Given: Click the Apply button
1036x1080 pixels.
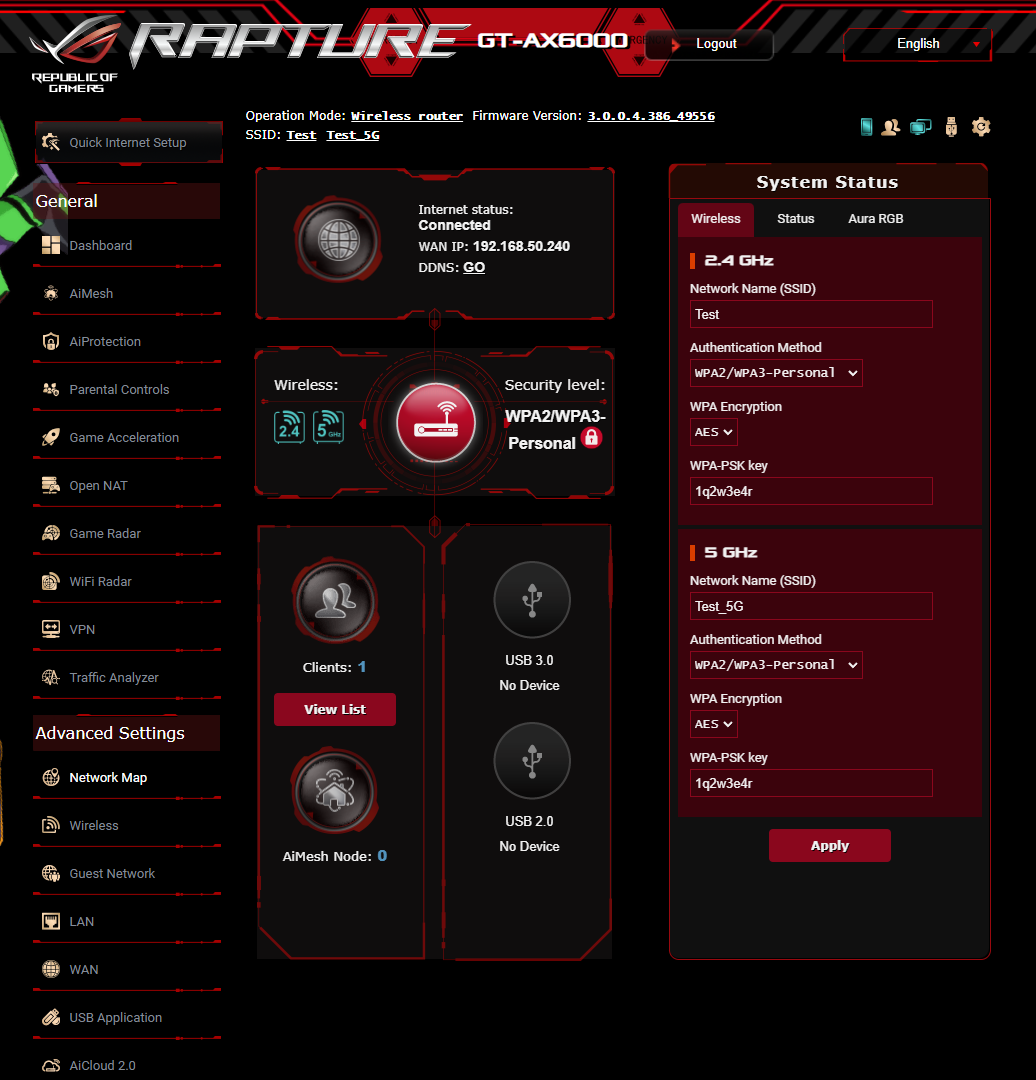Looking at the screenshot, I should [829, 846].
